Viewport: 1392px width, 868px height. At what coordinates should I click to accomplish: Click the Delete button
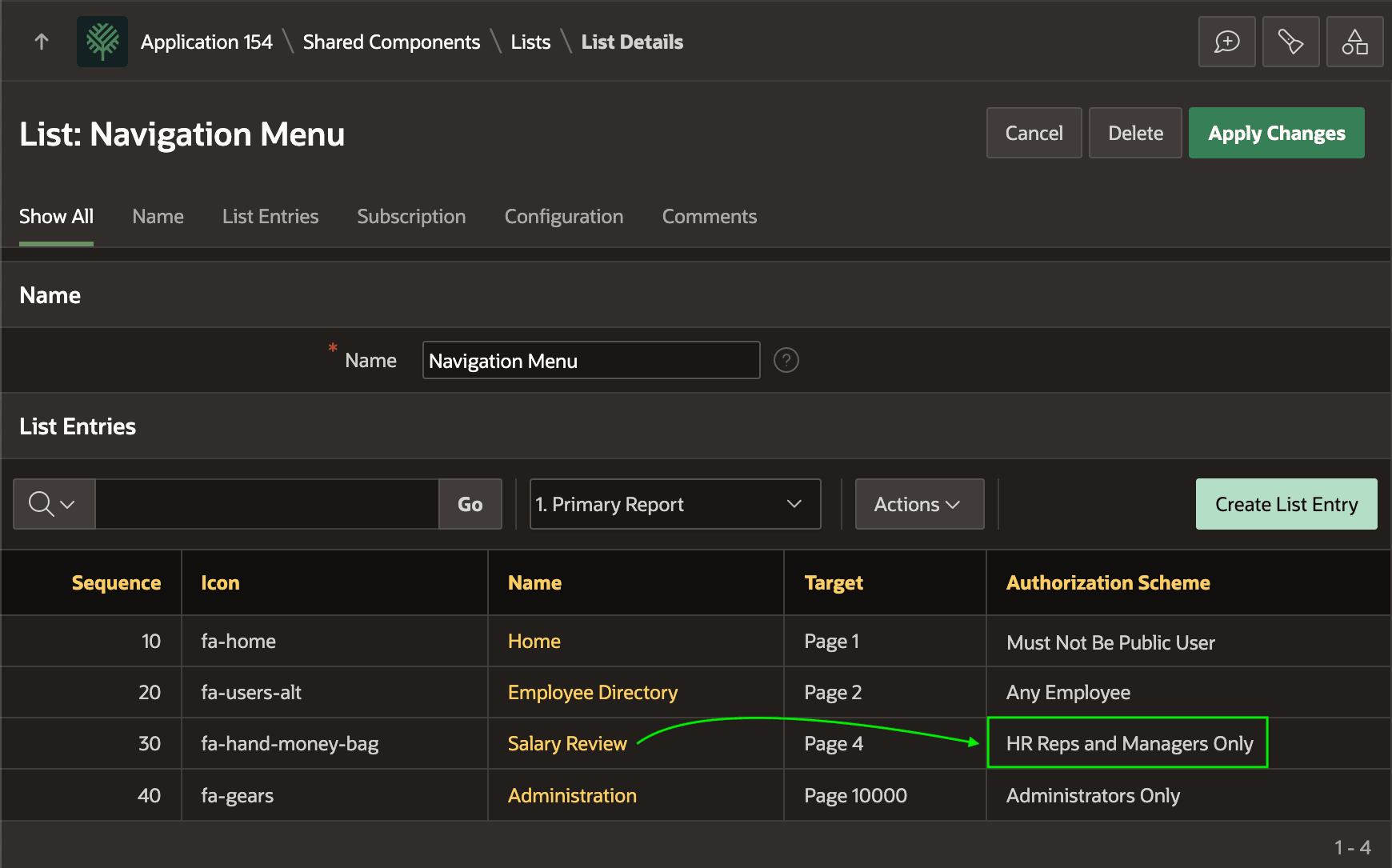[1135, 133]
